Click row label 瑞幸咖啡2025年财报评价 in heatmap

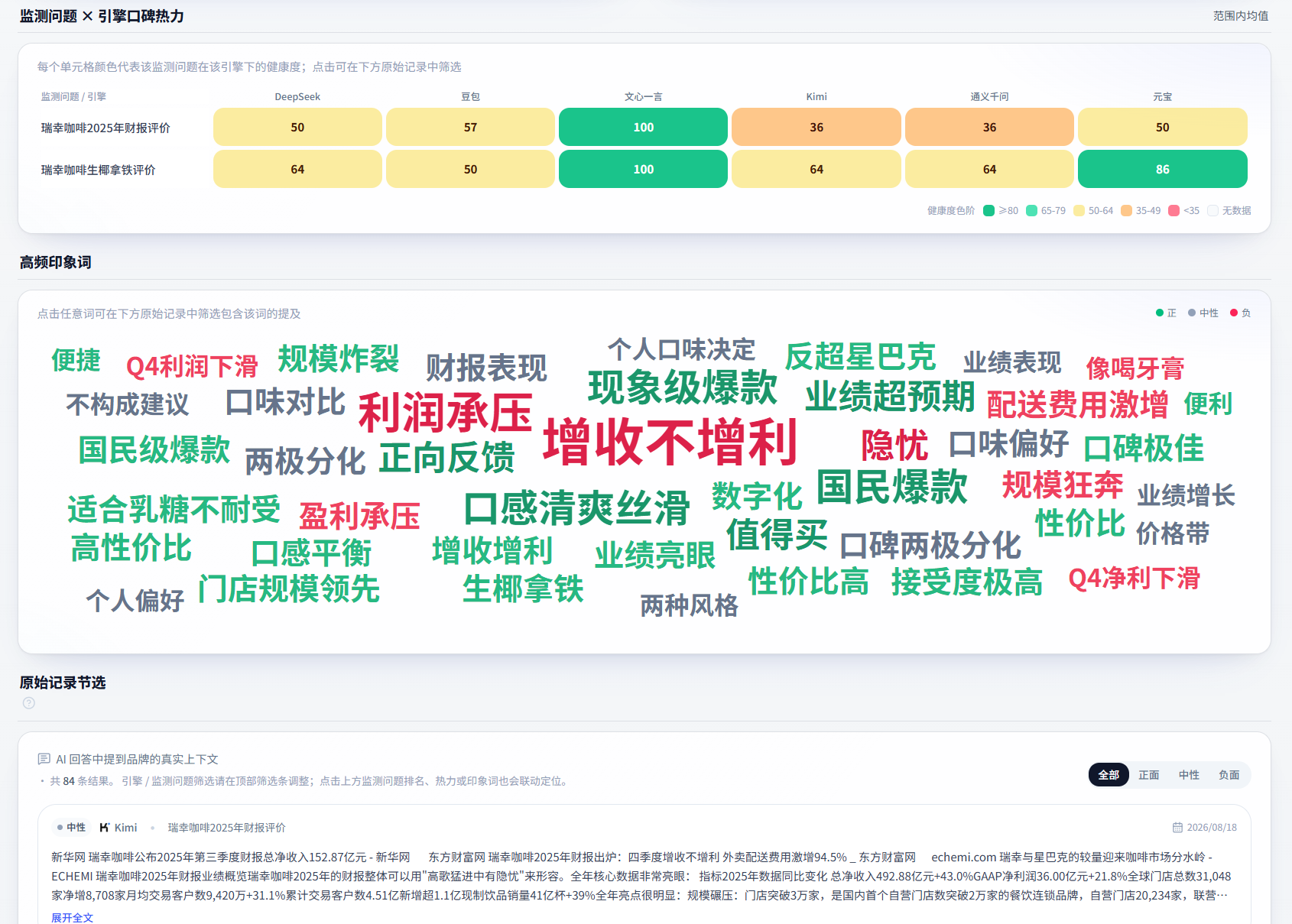point(106,128)
